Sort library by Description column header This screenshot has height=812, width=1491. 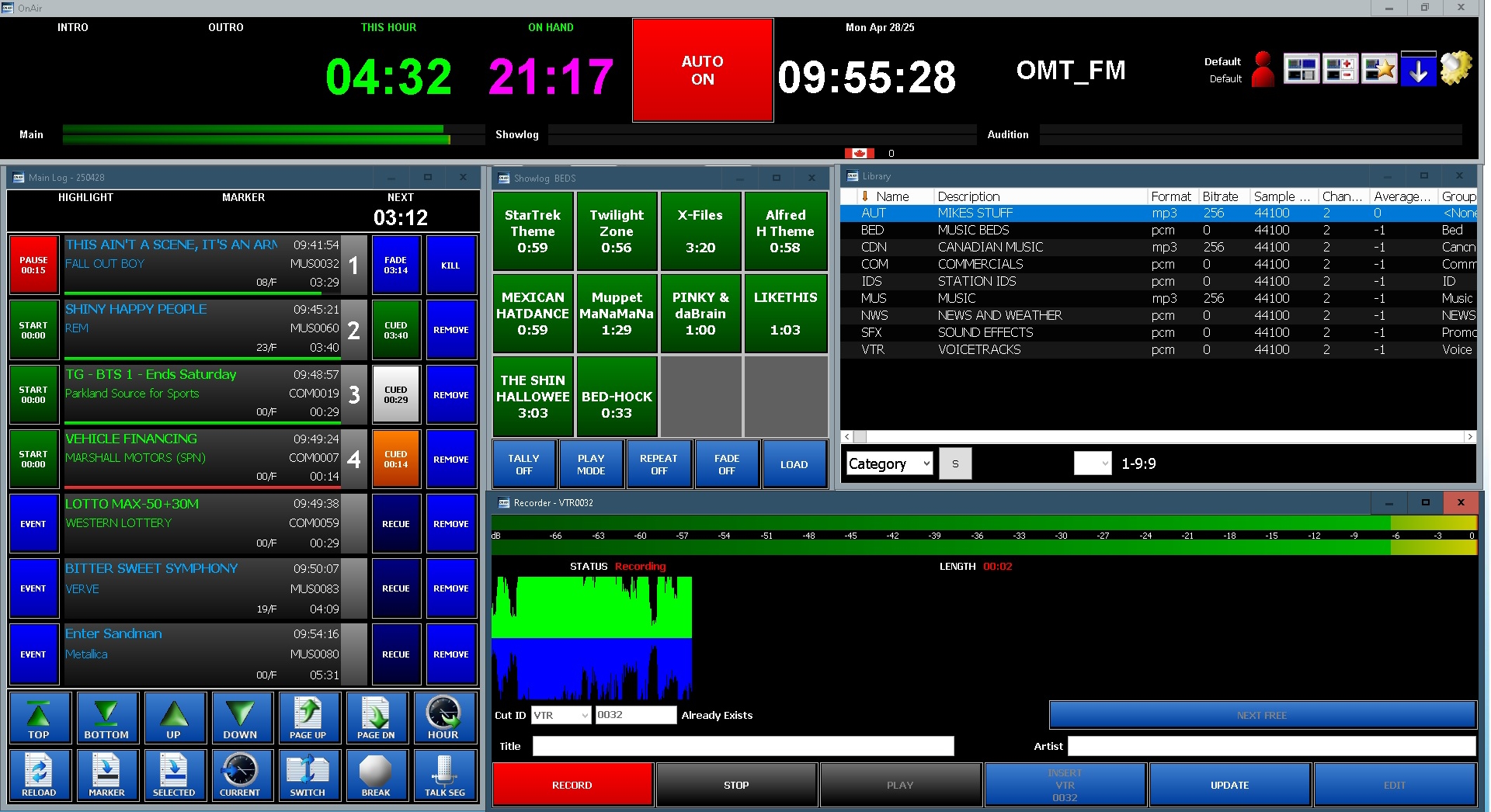pyautogui.click(x=968, y=196)
